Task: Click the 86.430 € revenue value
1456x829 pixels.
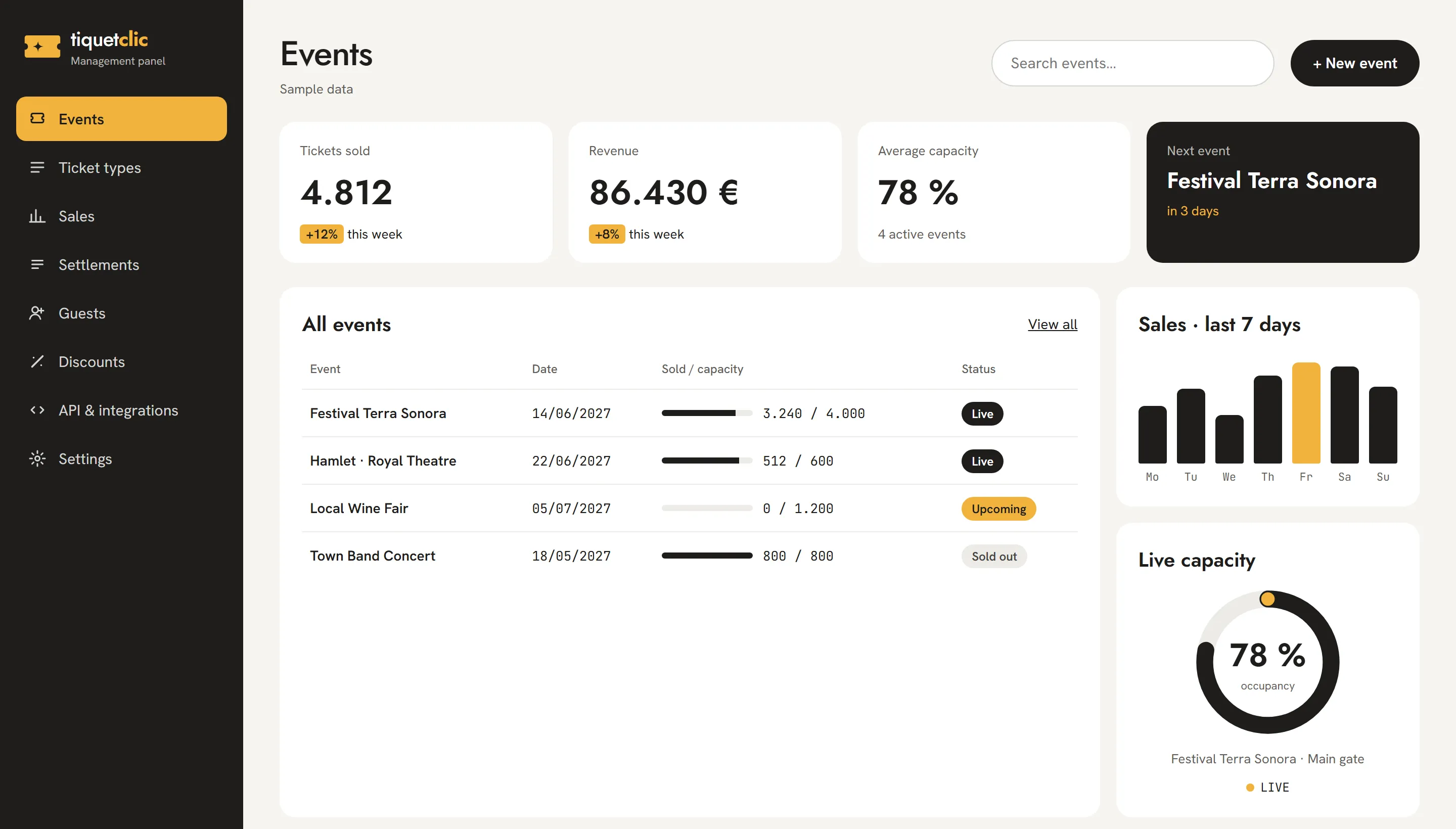Action: point(663,192)
